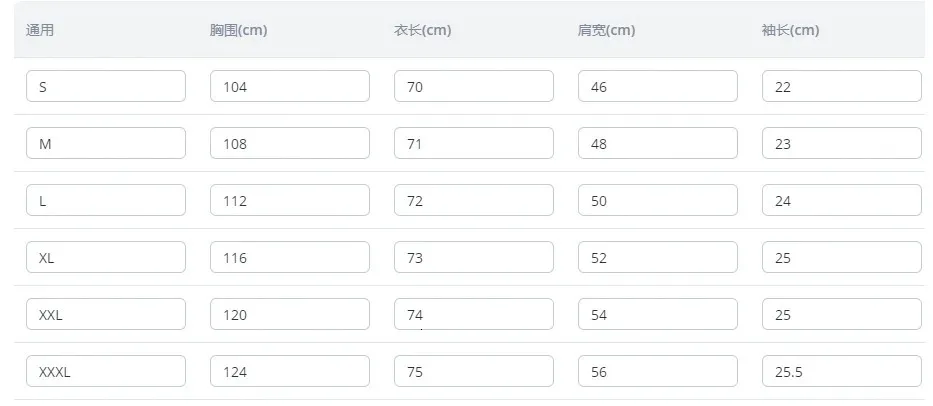The width and height of the screenshot is (933, 406).
Task: Select the chest field showing 104
Action: click(290, 86)
